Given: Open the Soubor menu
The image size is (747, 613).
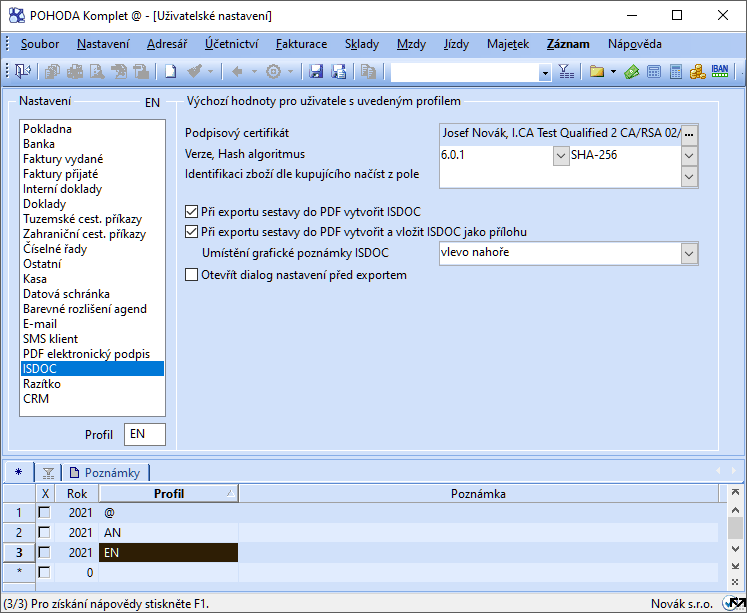Looking at the screenshot, I should (x=40, y=44).
